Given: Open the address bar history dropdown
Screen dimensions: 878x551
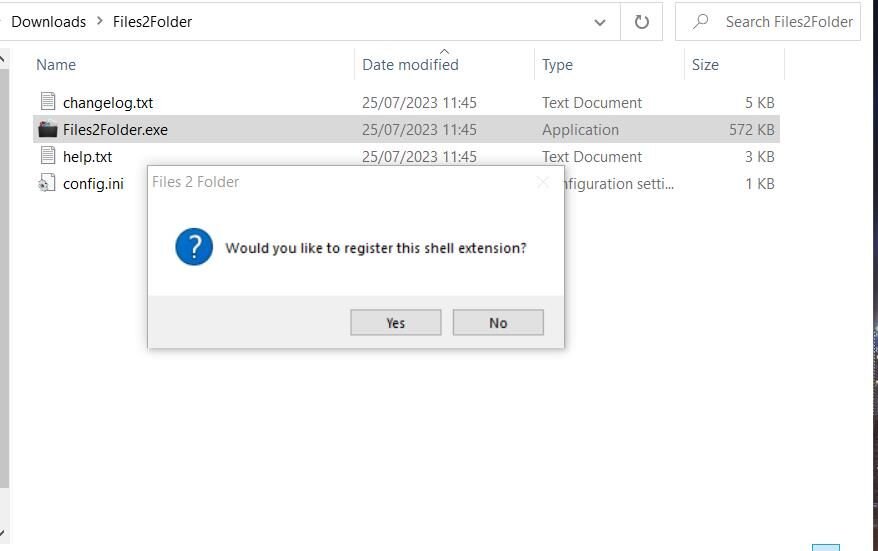Looking at the screenshot, I should pos(600,22).
